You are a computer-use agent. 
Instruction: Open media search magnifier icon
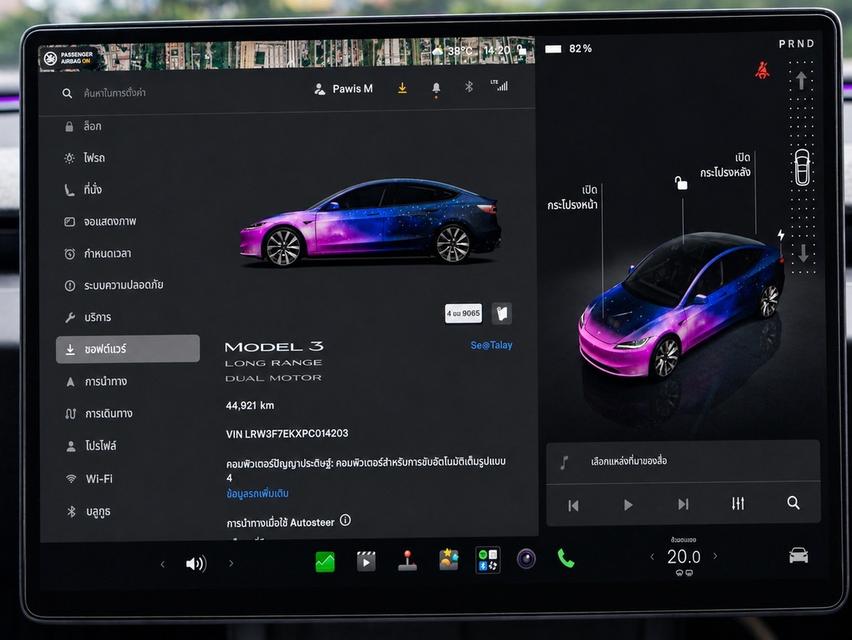click(x=793, y=503)
